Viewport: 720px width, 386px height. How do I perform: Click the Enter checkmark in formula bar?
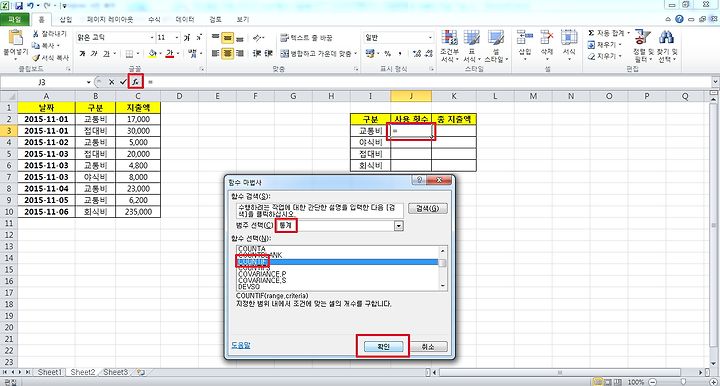pyautogui.click(x=123, y=82)
